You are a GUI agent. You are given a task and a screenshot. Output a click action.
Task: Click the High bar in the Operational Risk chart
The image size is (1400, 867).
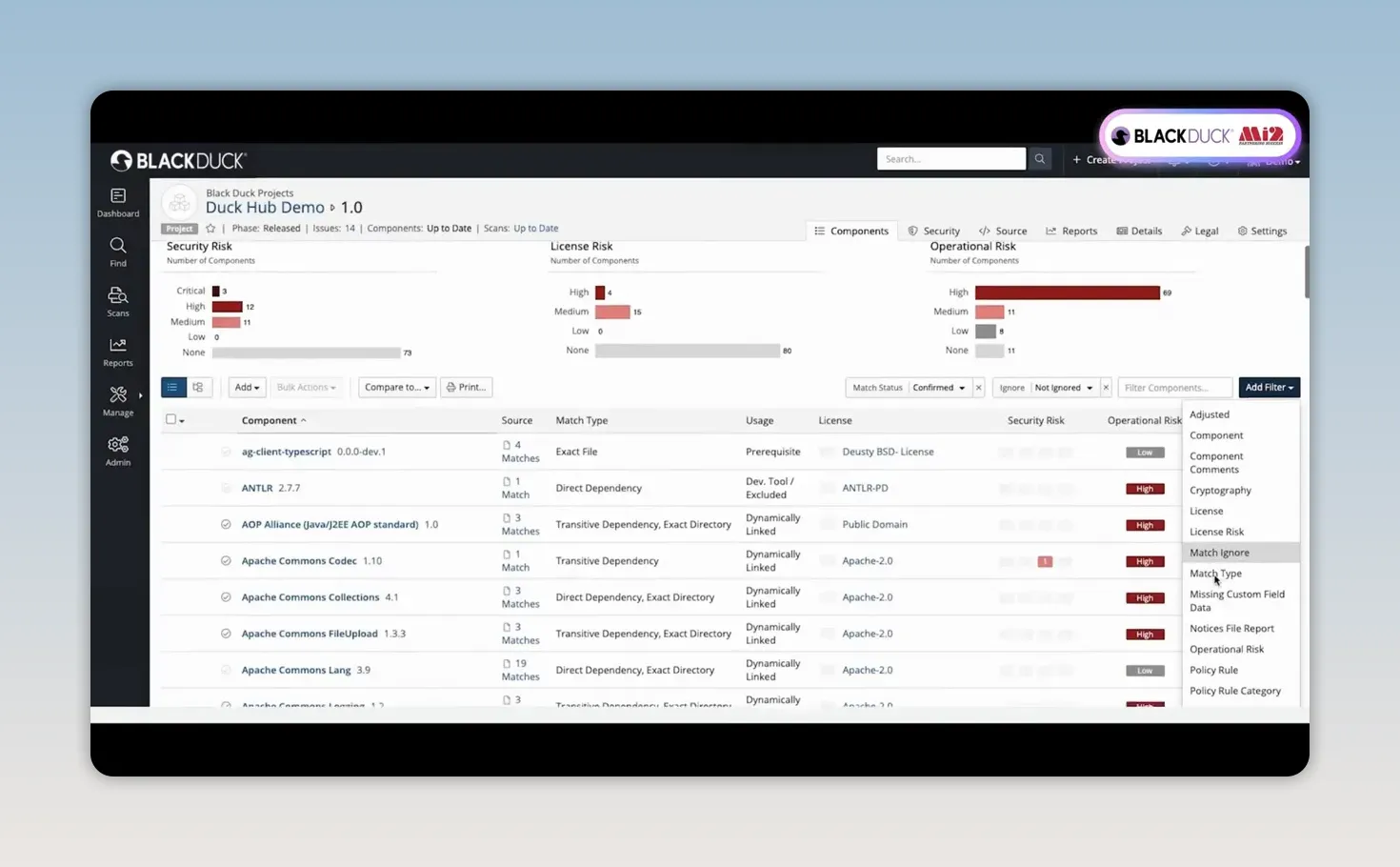tap(1068, 292)
